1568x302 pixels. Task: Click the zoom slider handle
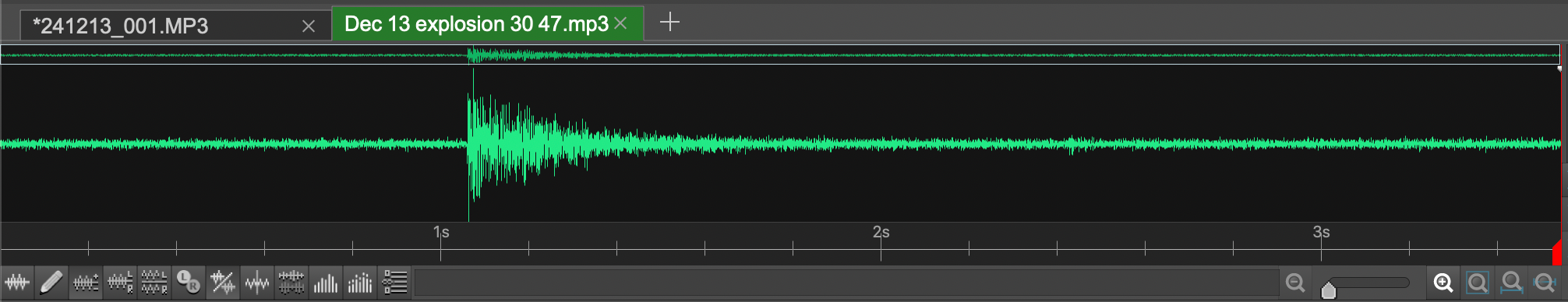click(x=1329, y=290)
